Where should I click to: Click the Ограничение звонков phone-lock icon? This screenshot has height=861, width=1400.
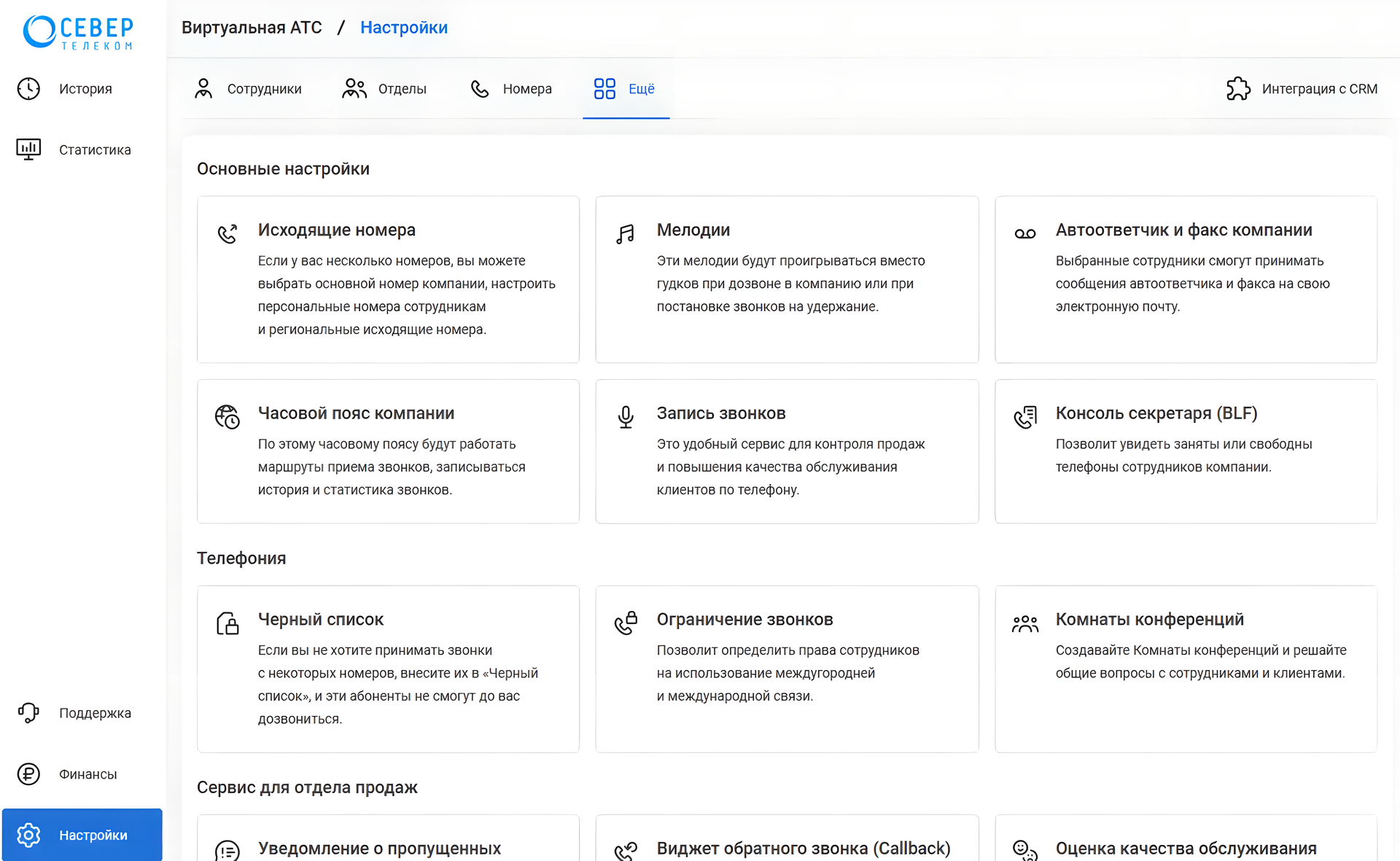(x=626, y=623)
